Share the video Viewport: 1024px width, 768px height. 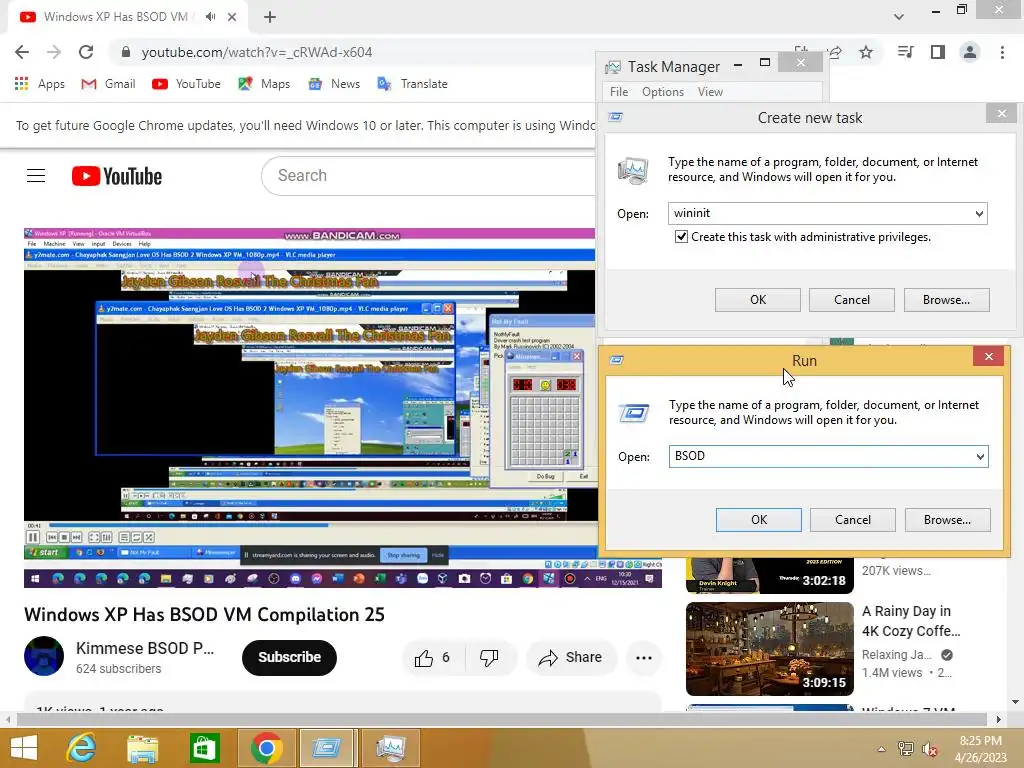point(570,658)
